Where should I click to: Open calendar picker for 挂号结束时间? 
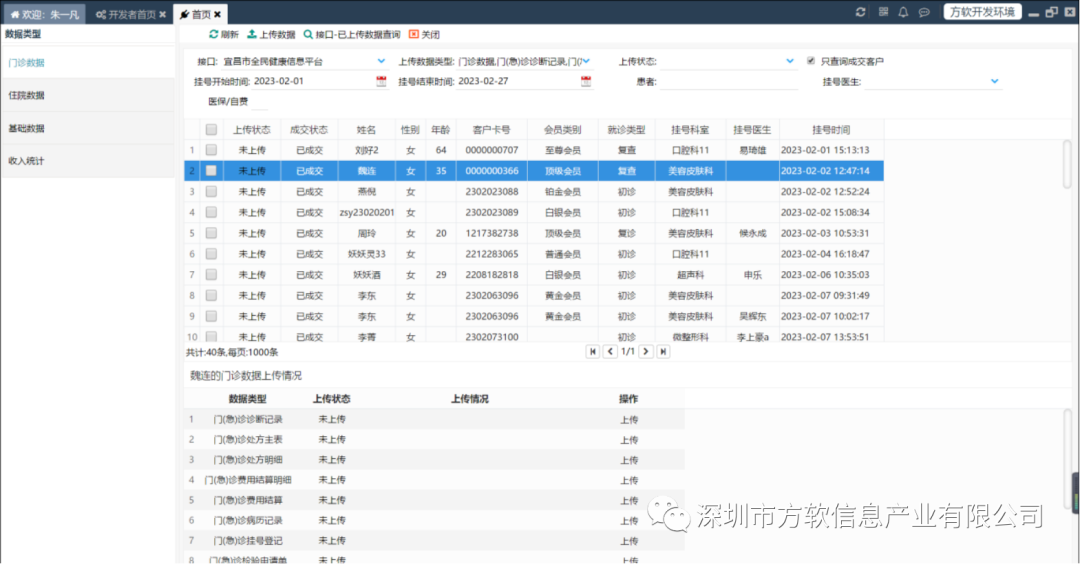pyautogui.click(x=585, y=82)
